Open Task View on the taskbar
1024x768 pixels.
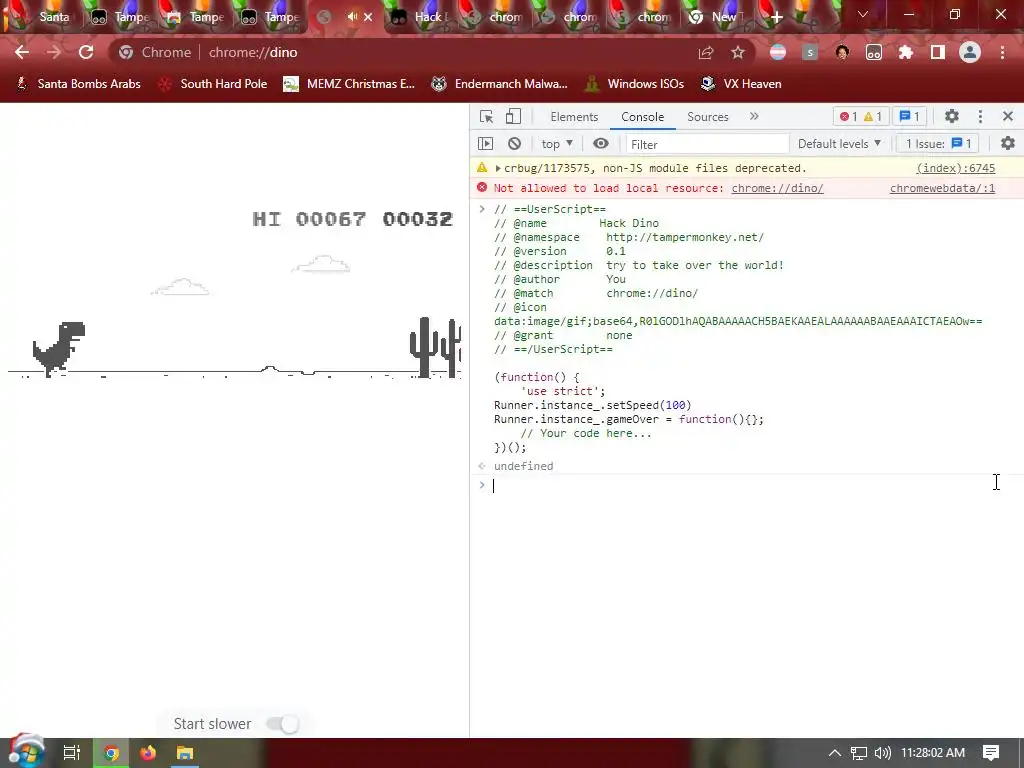pos(71,753)
